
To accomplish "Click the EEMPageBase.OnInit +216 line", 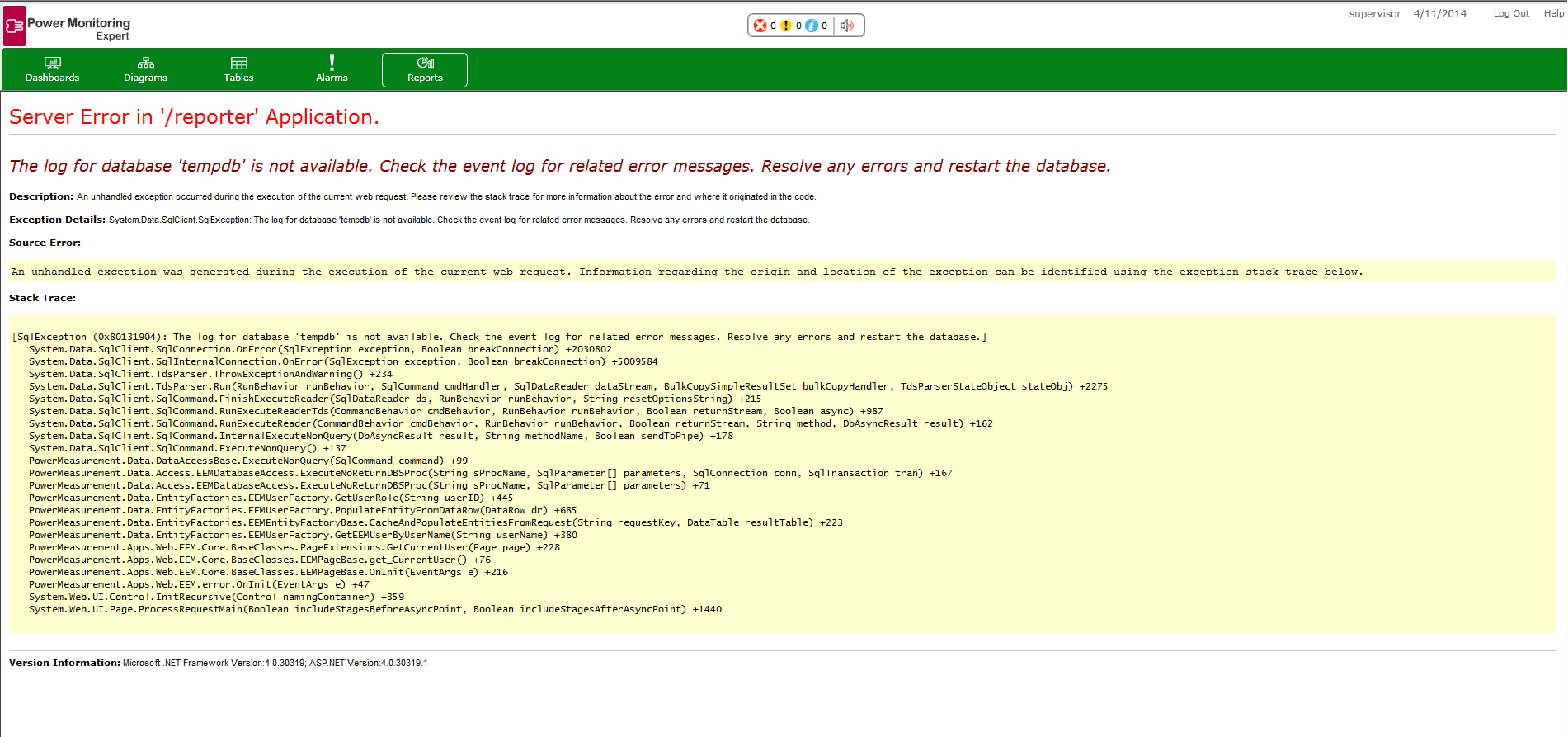I will (268, 572).
